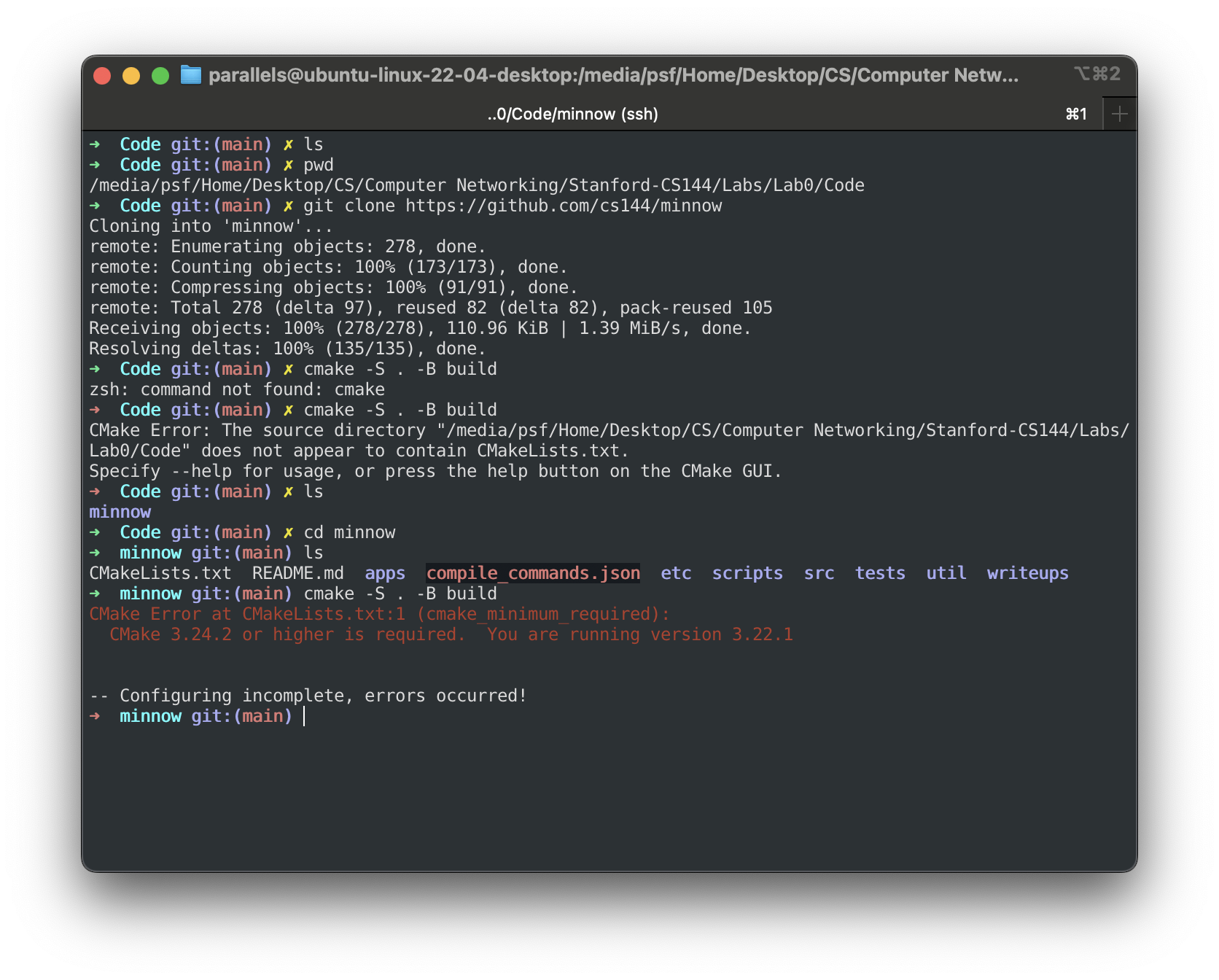1219x980 pixels.
Task: Click the "src" directory name
Action: [819, 573]
